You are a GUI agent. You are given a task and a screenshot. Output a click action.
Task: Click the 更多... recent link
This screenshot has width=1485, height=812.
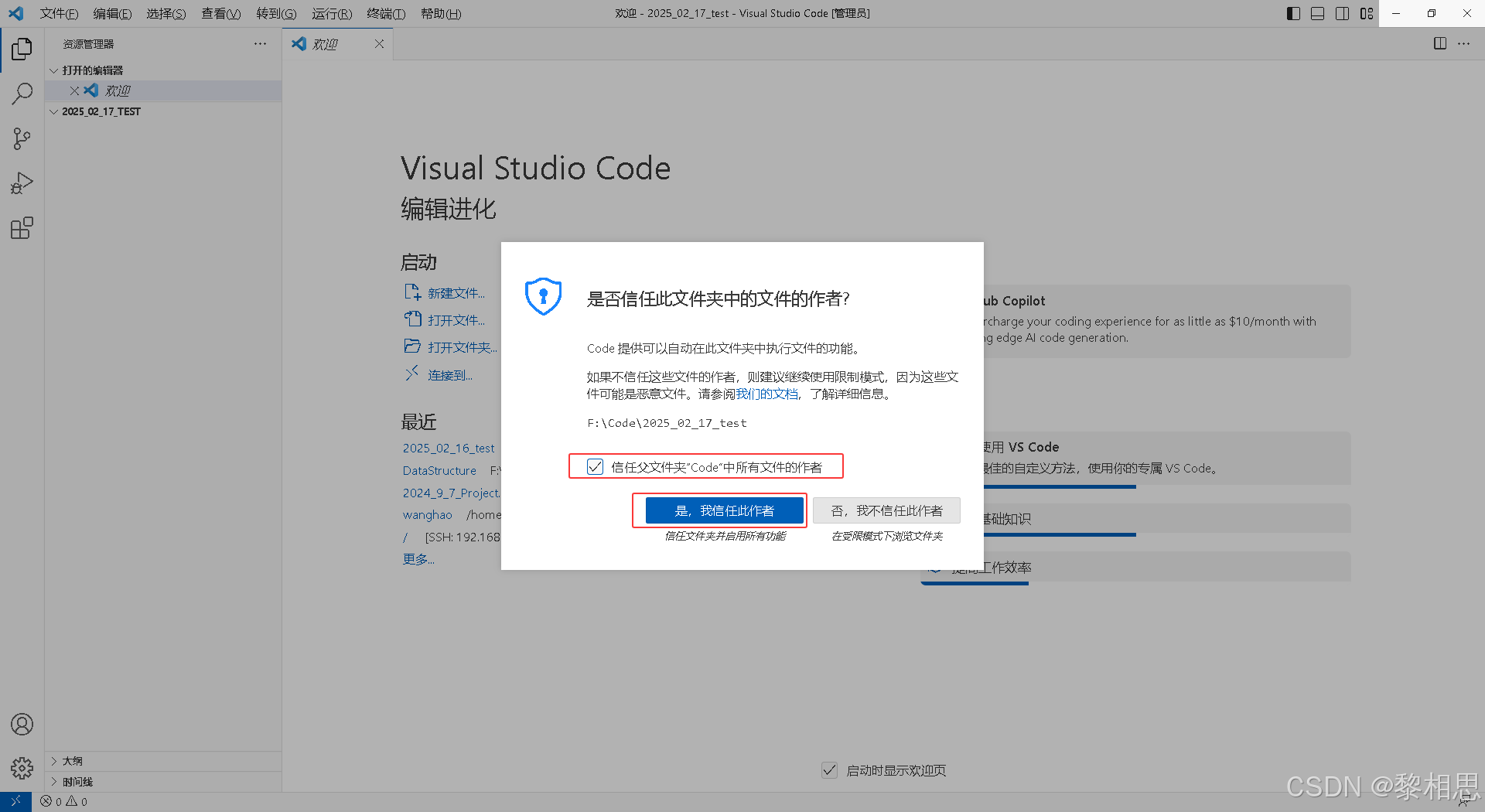418,559
